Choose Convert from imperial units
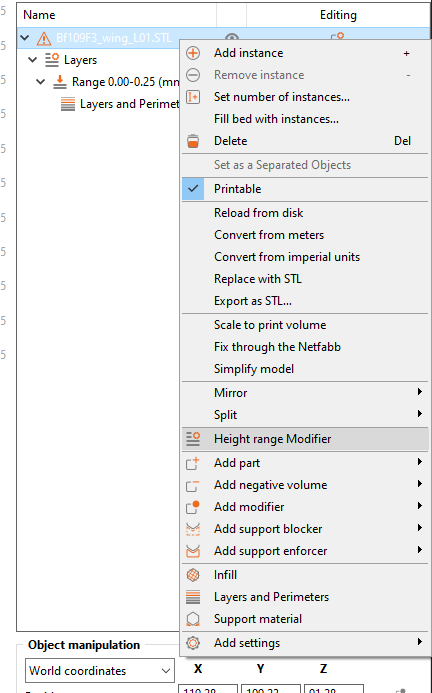The image size is (432, 693). point(287,257)
